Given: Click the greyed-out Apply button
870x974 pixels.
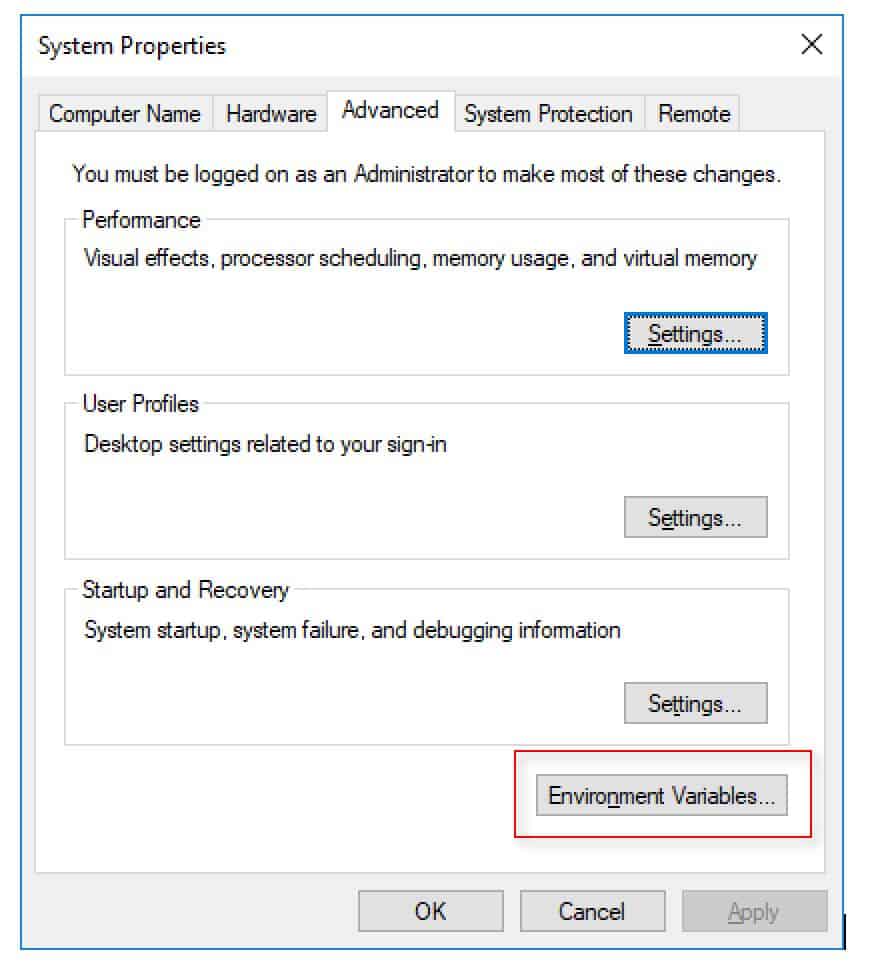Looking at the screenshot, I should 754,911.
